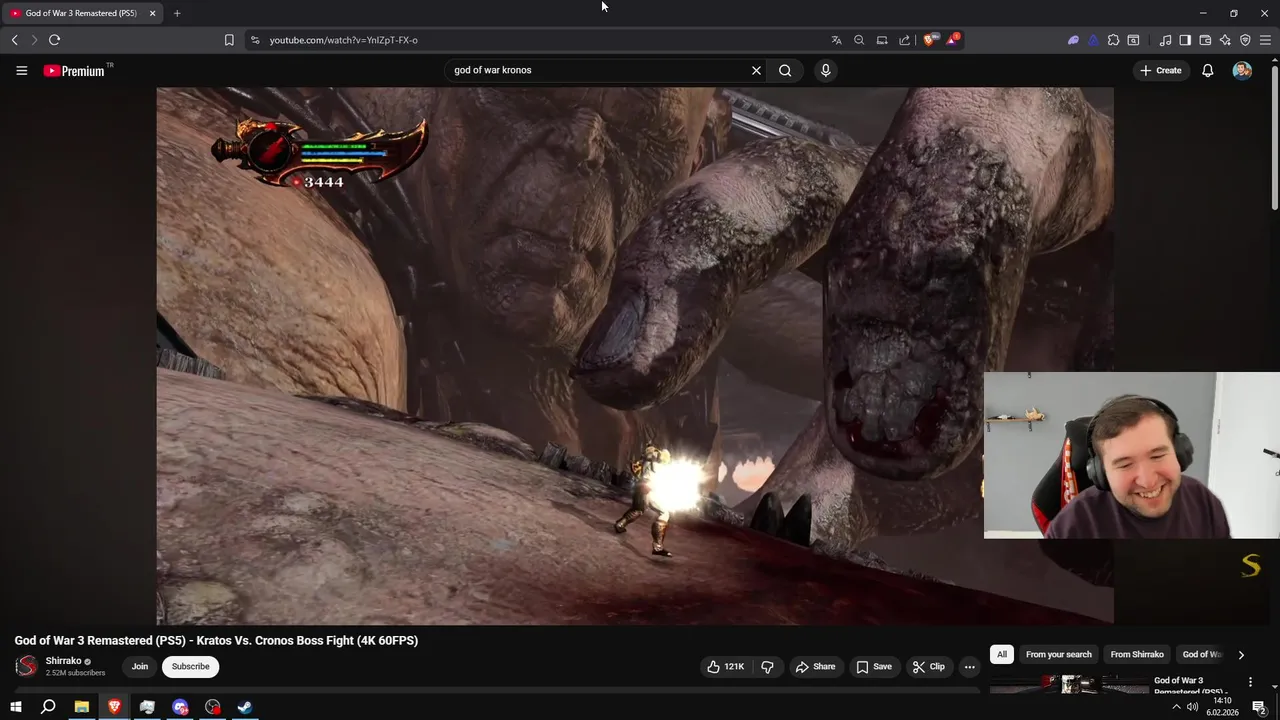Screen dimensions: 1280x720
Task: Open Windows taskbar search
Action: [x=48, y=707]
